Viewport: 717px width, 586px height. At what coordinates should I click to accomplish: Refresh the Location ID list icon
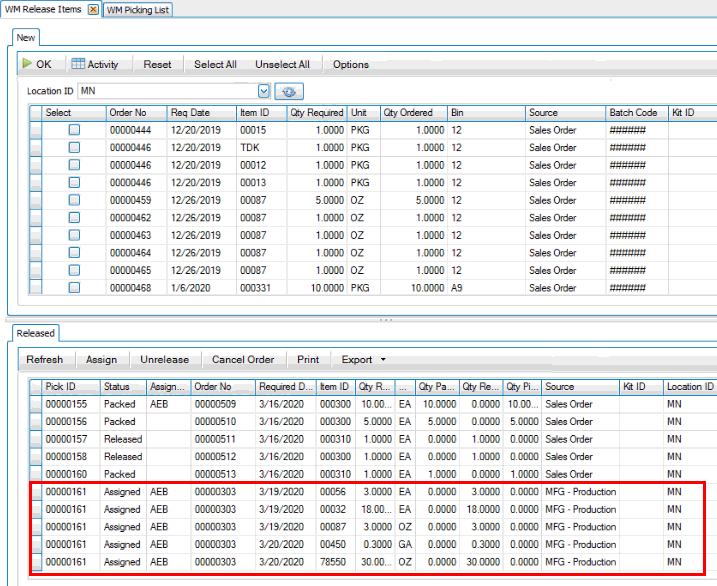[289, 91]
